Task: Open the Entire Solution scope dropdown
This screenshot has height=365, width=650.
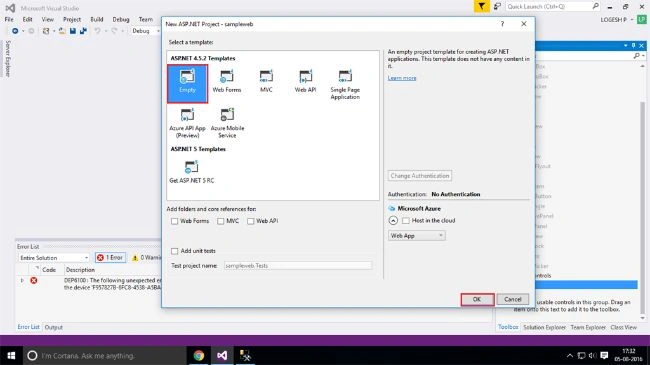Action: pos(54,258)
